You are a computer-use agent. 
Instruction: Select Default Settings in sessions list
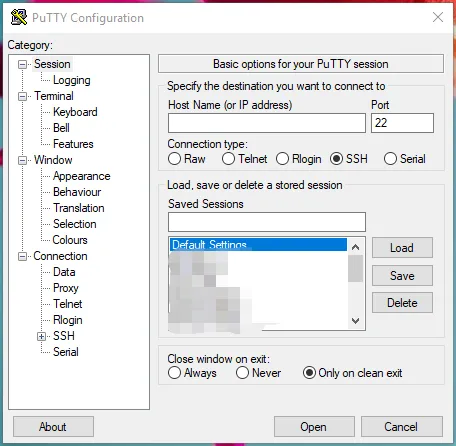pyautogui.click(x=258, y=244)
